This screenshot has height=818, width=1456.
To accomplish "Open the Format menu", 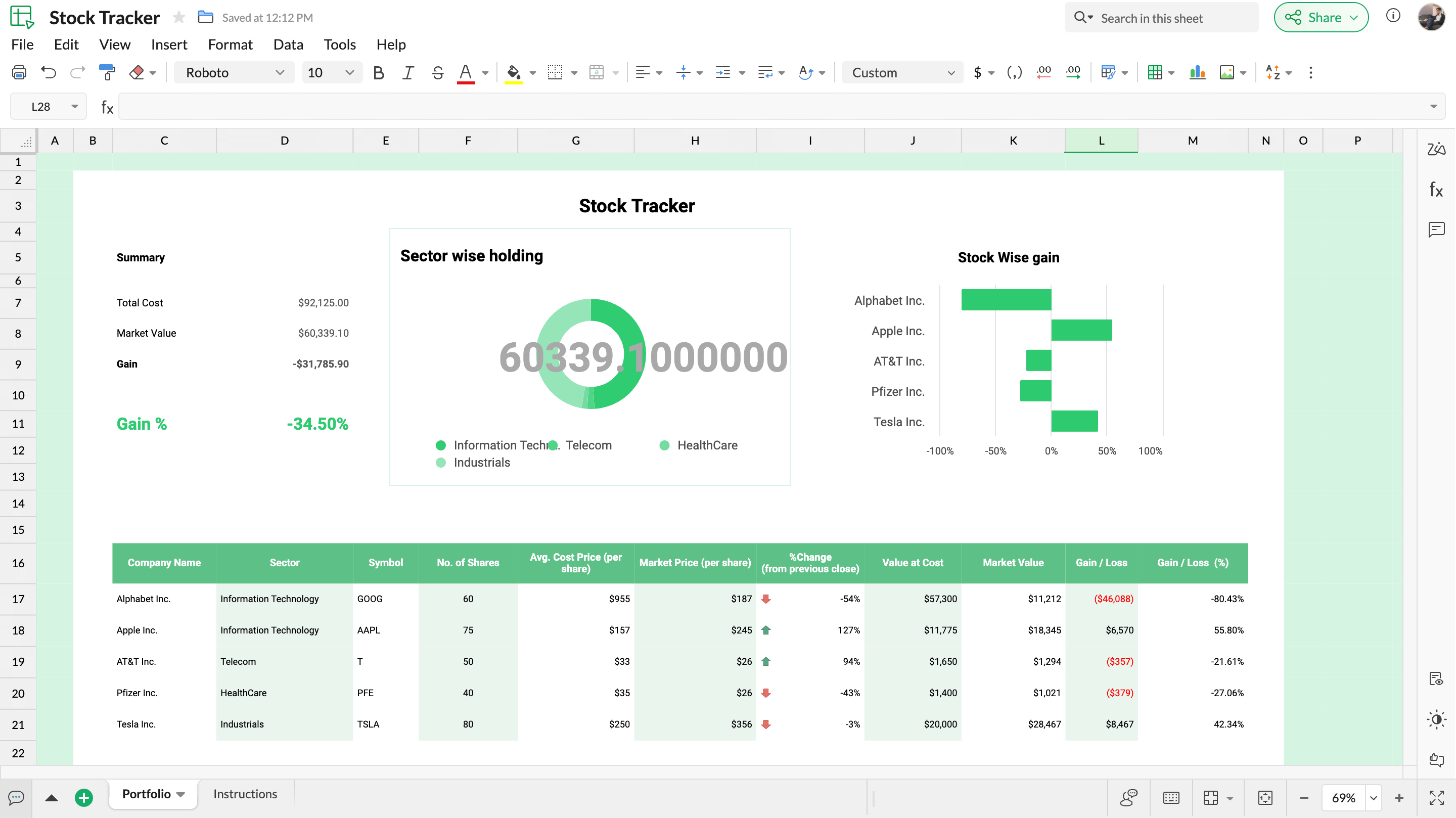I will click(x=230, y=44).
